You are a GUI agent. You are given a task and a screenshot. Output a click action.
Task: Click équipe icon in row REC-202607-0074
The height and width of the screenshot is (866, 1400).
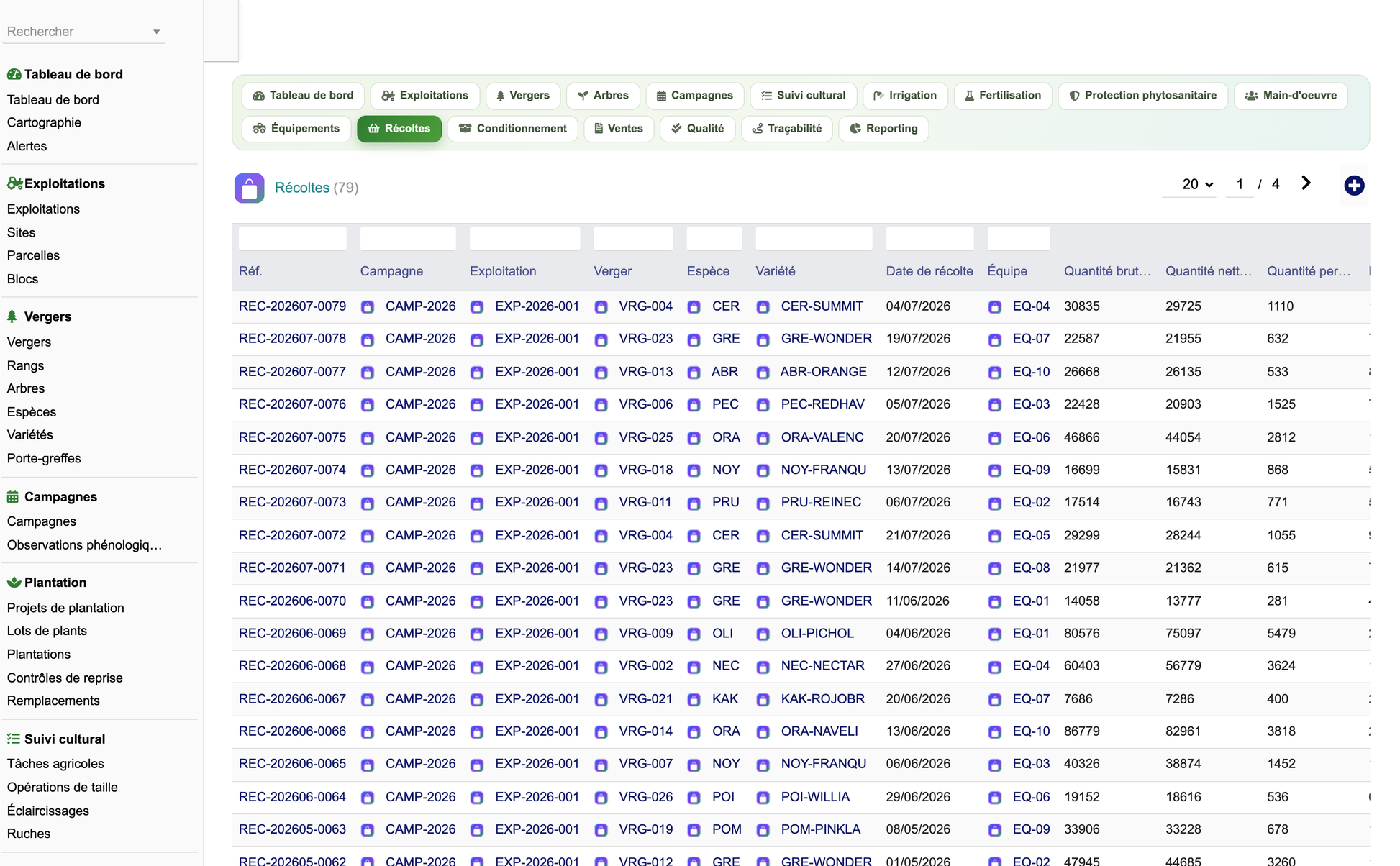click(x=994, y=470)
